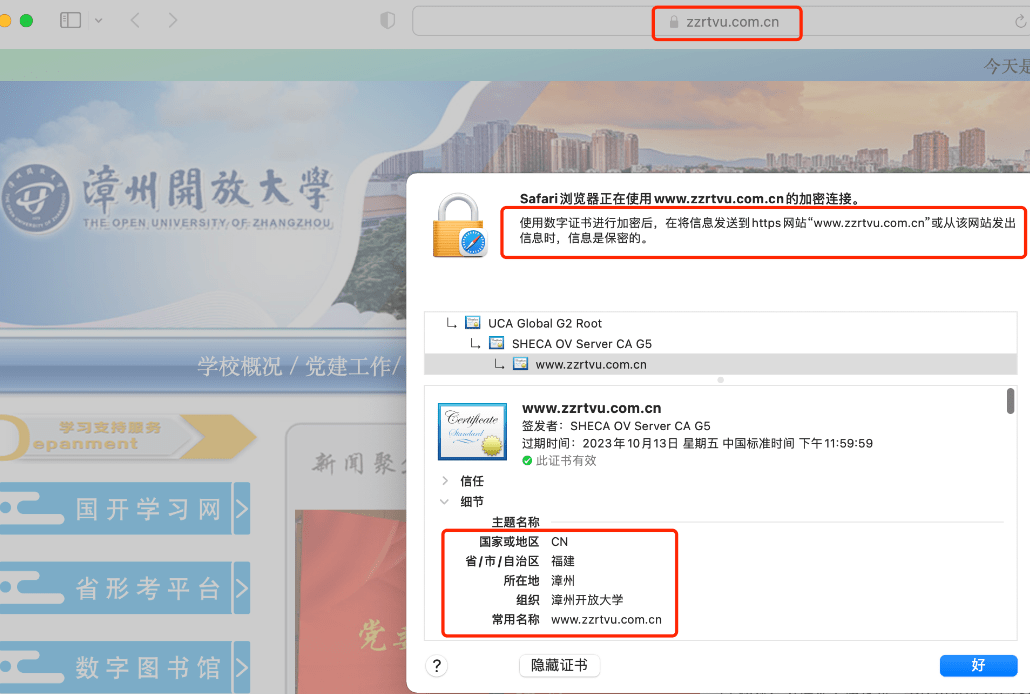Click the 隐藏证书 button
1030x694 pixels.
click(x=560, y=665)
